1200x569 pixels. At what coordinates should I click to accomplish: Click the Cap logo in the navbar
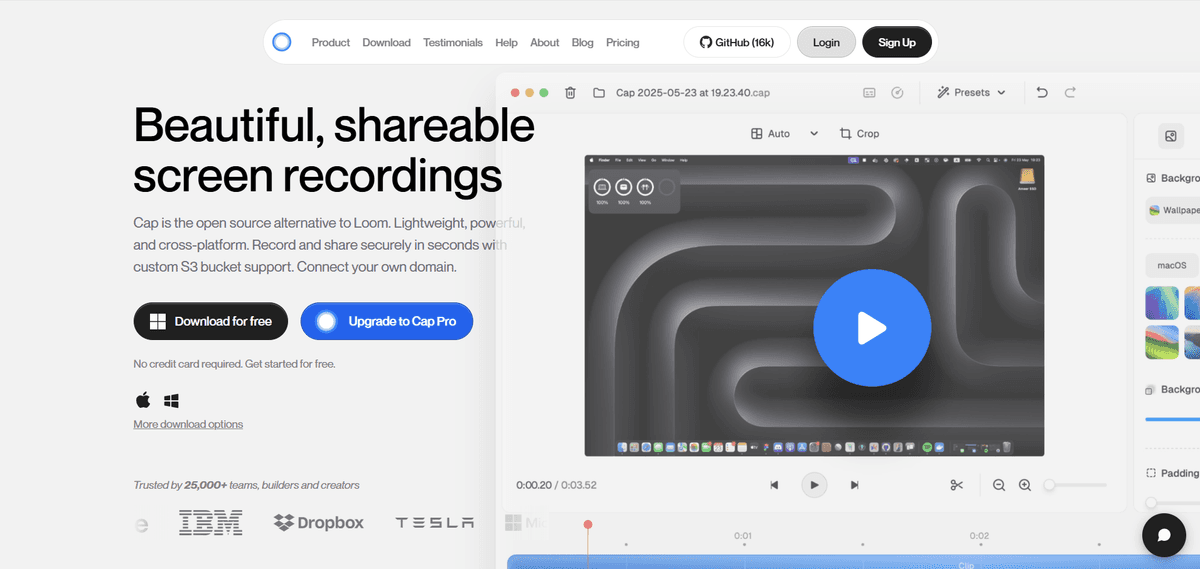coord(282,42)
